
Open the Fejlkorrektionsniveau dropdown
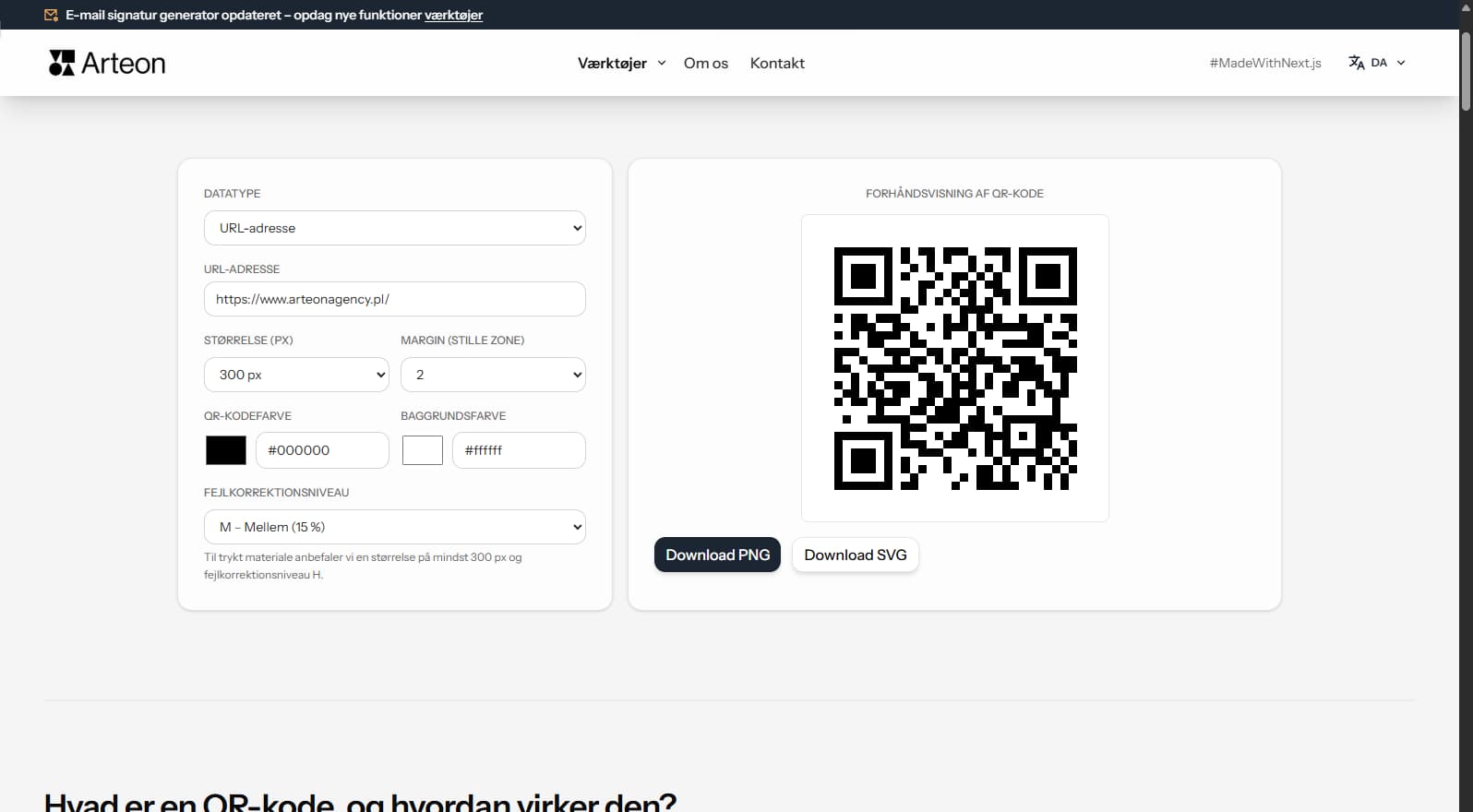395,527
